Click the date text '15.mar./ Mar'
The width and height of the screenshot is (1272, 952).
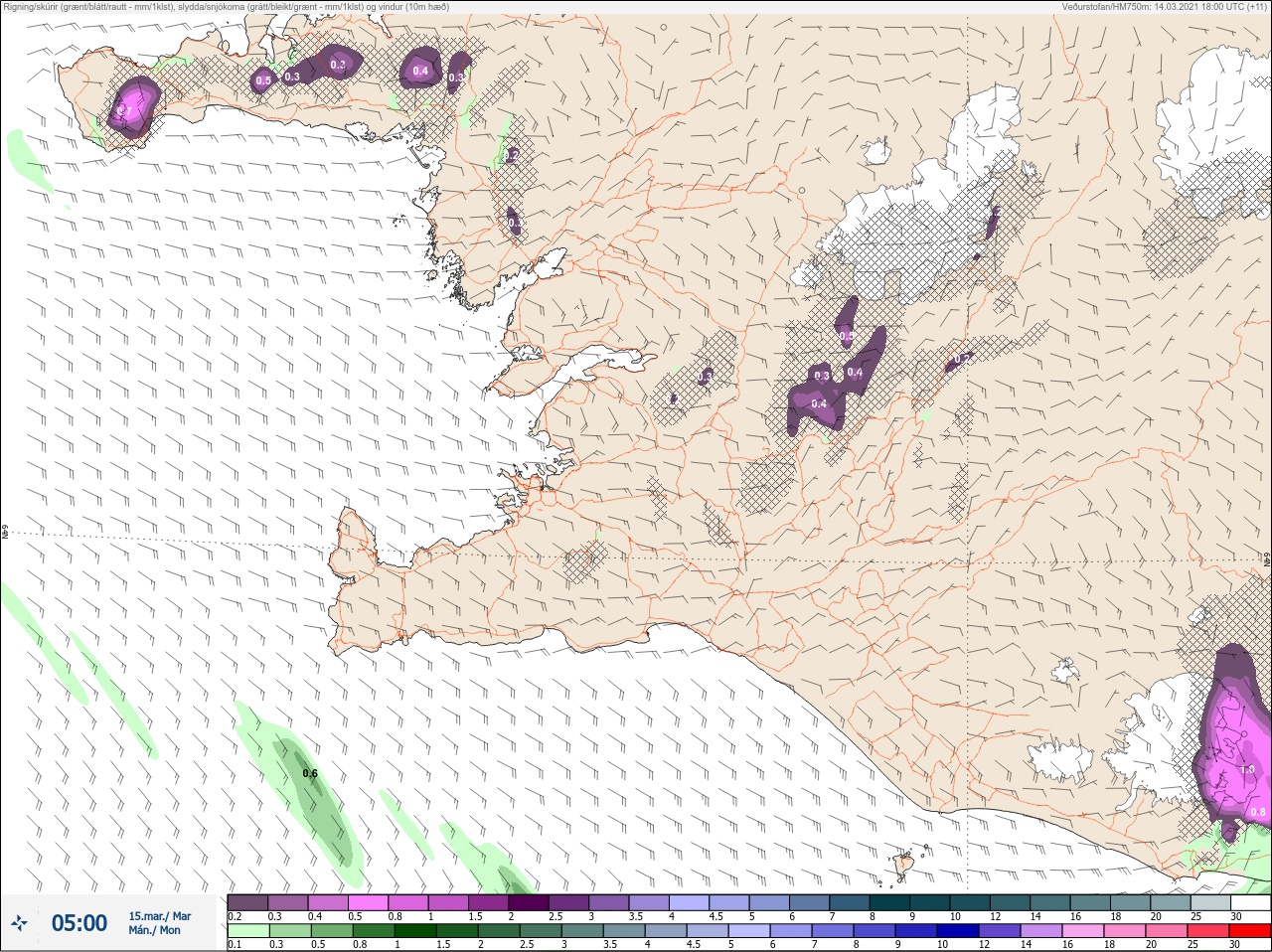pos(160,916)
